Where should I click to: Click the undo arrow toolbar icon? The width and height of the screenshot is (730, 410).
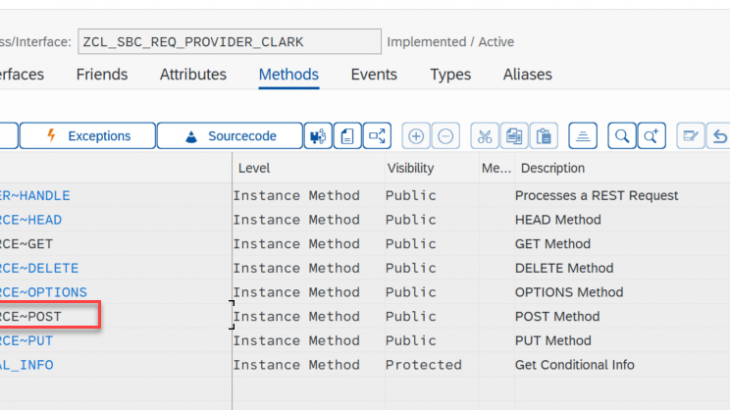[719, 136]
